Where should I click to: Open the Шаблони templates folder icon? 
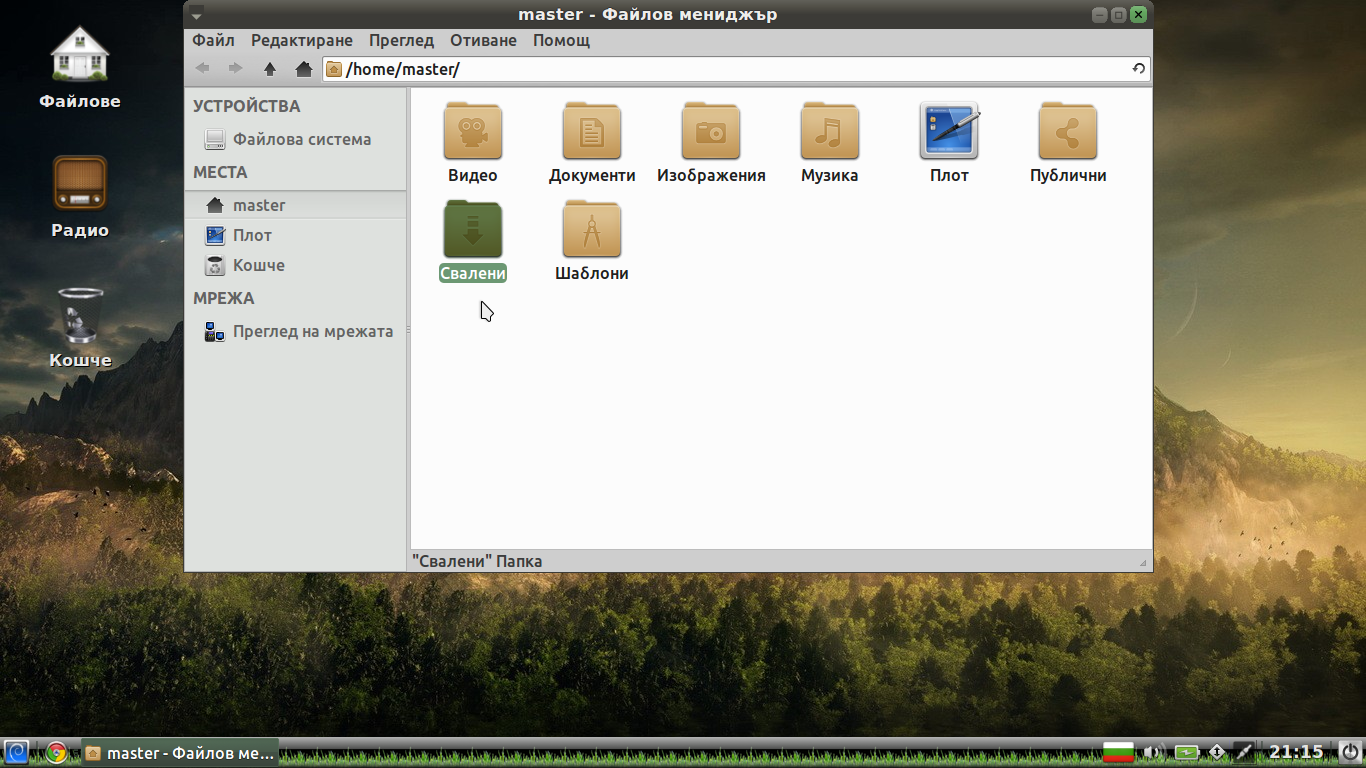(592, 229)
